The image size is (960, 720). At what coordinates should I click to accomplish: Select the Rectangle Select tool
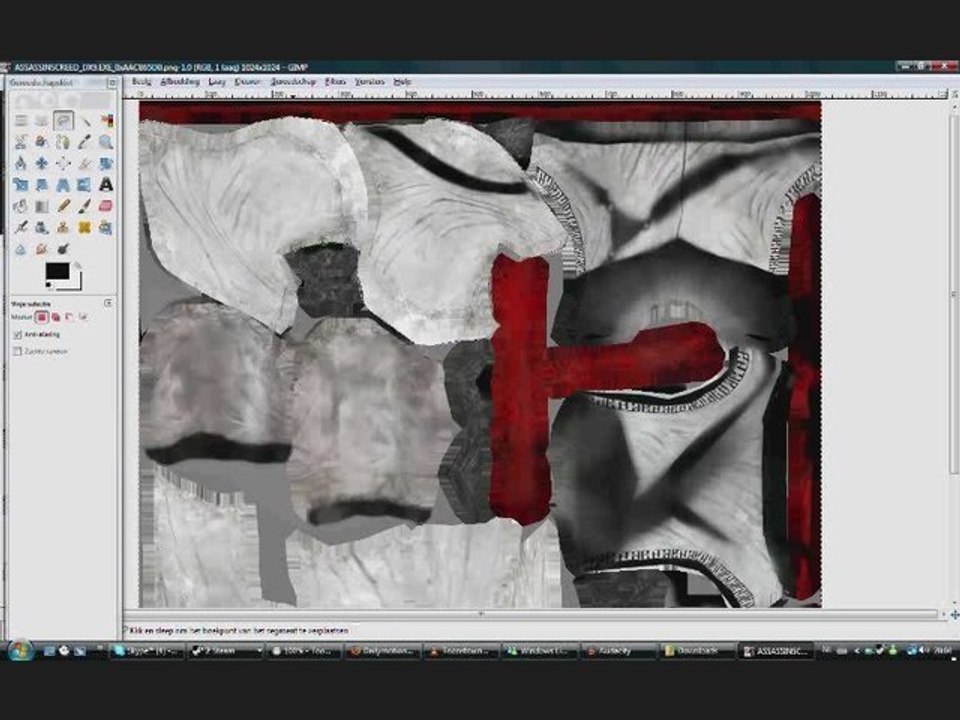[21, 121]
